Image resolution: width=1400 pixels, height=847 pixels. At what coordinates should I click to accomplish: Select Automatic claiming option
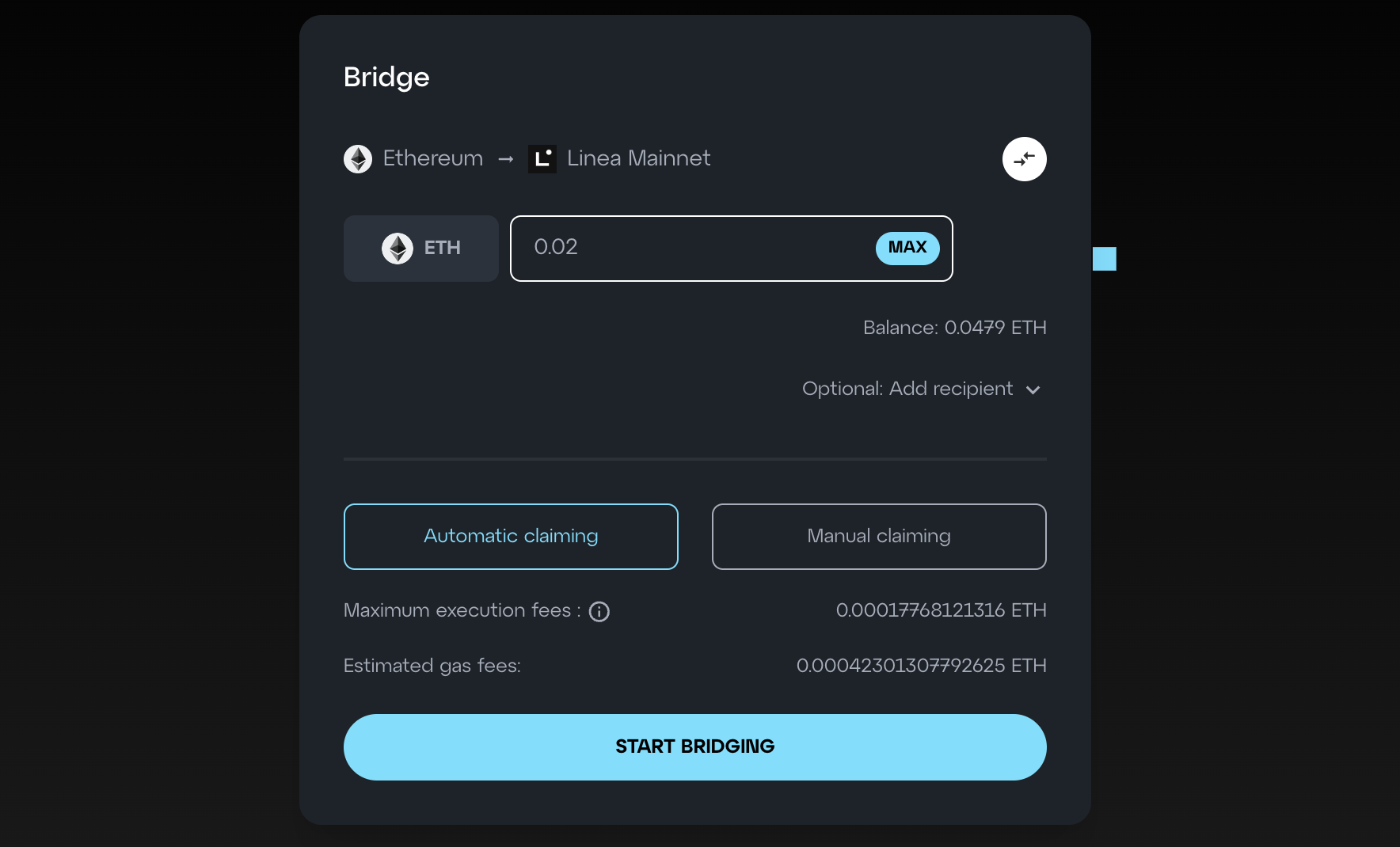point(511,537)
